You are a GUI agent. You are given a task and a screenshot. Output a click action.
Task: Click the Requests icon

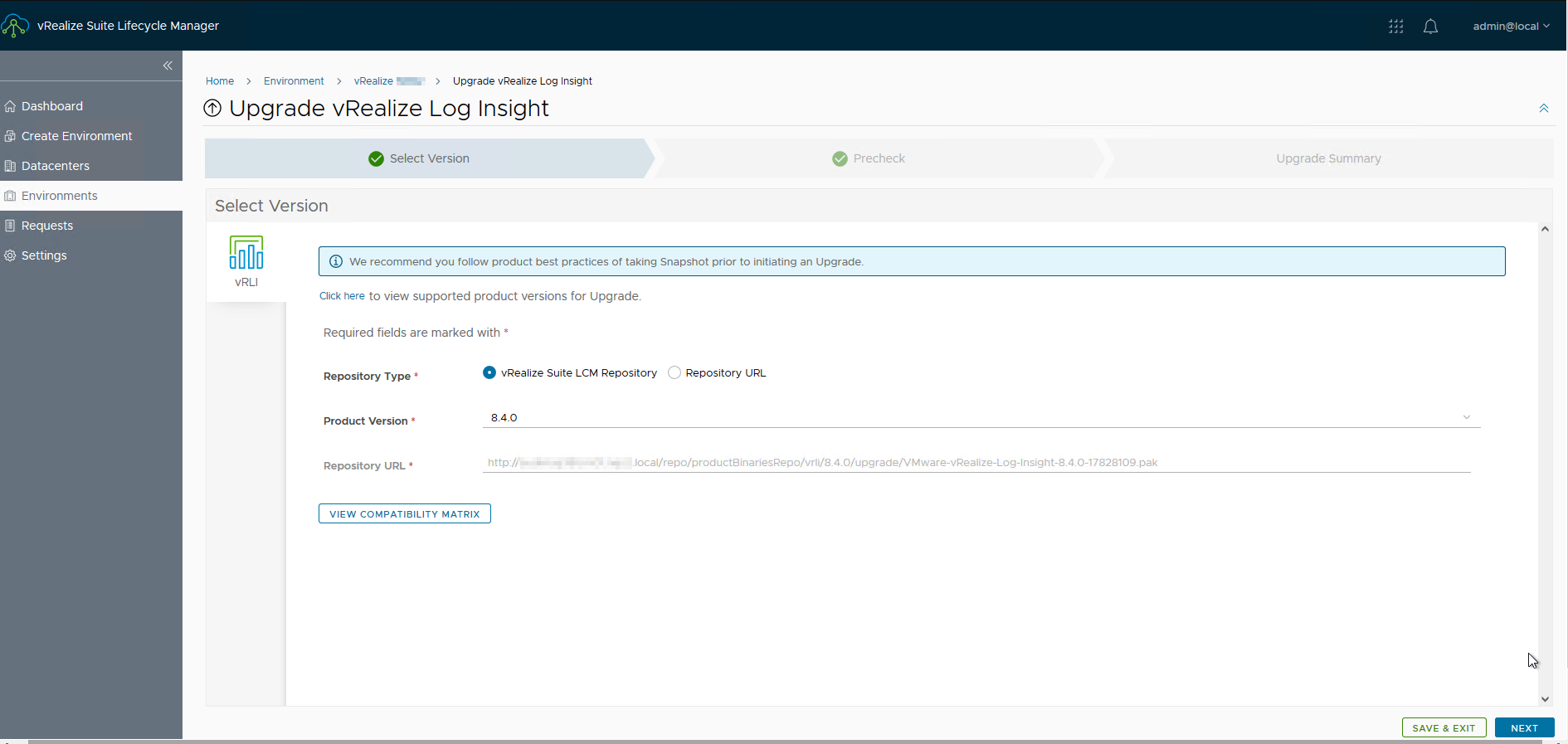pyautogui.click(x=10, y=226)
